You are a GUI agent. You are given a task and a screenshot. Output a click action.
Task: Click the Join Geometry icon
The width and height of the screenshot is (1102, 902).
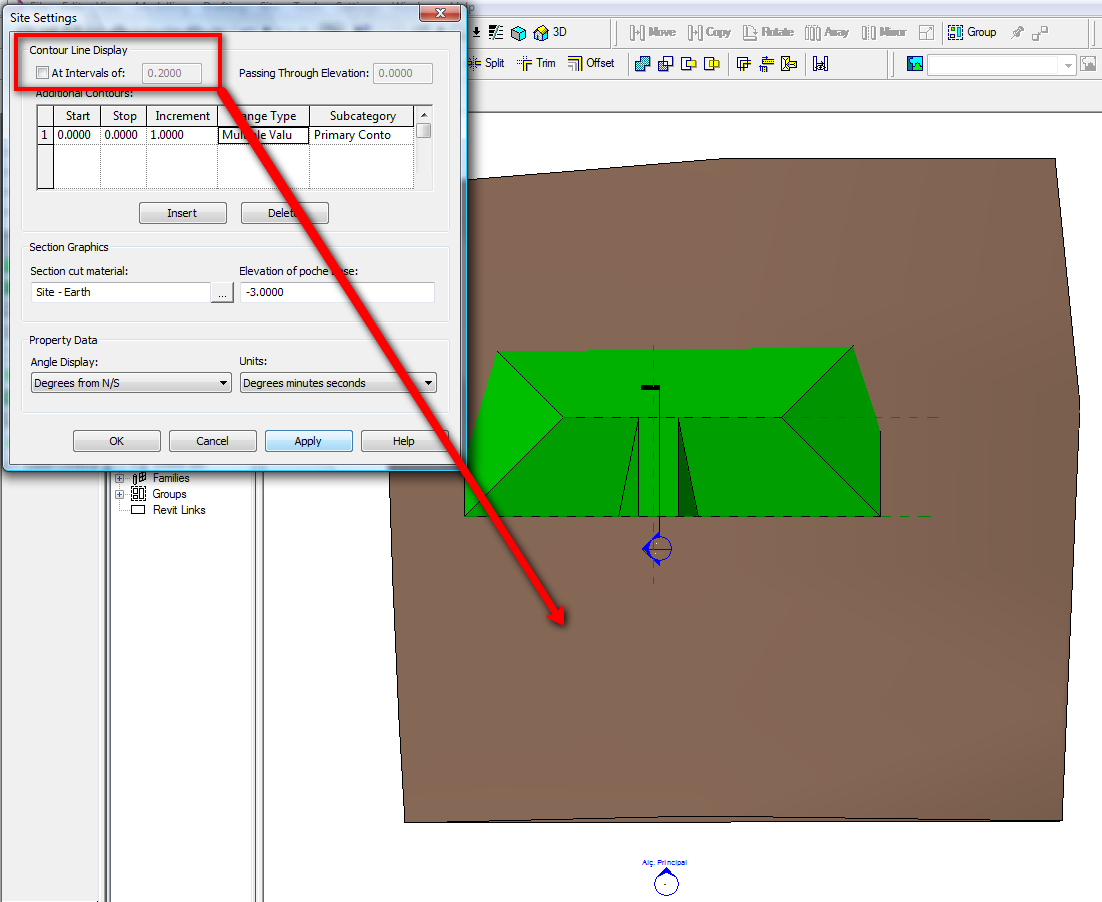click(x=642, y=64)
